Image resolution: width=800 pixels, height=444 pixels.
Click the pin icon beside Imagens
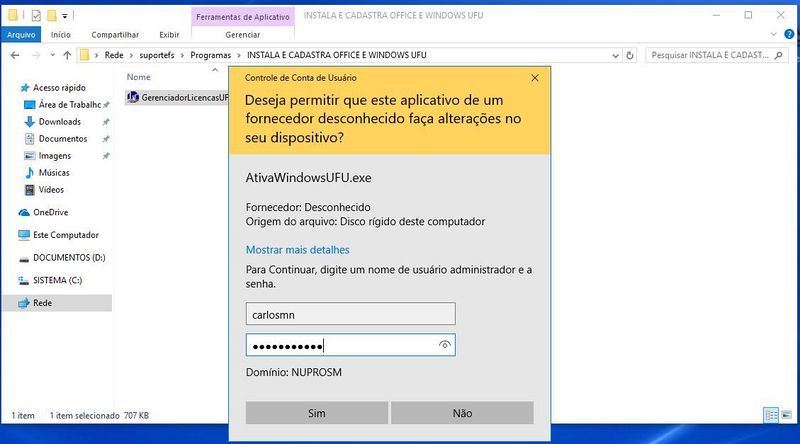click(x=106, y=156)
